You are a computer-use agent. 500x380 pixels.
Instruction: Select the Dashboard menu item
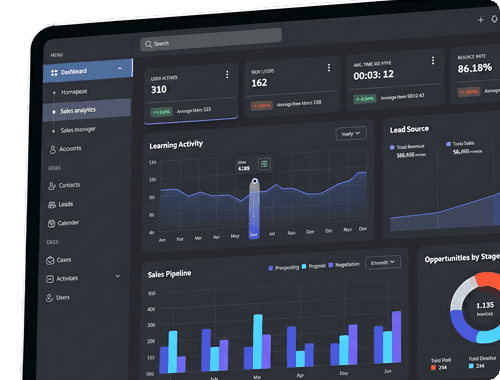(88, 70)
